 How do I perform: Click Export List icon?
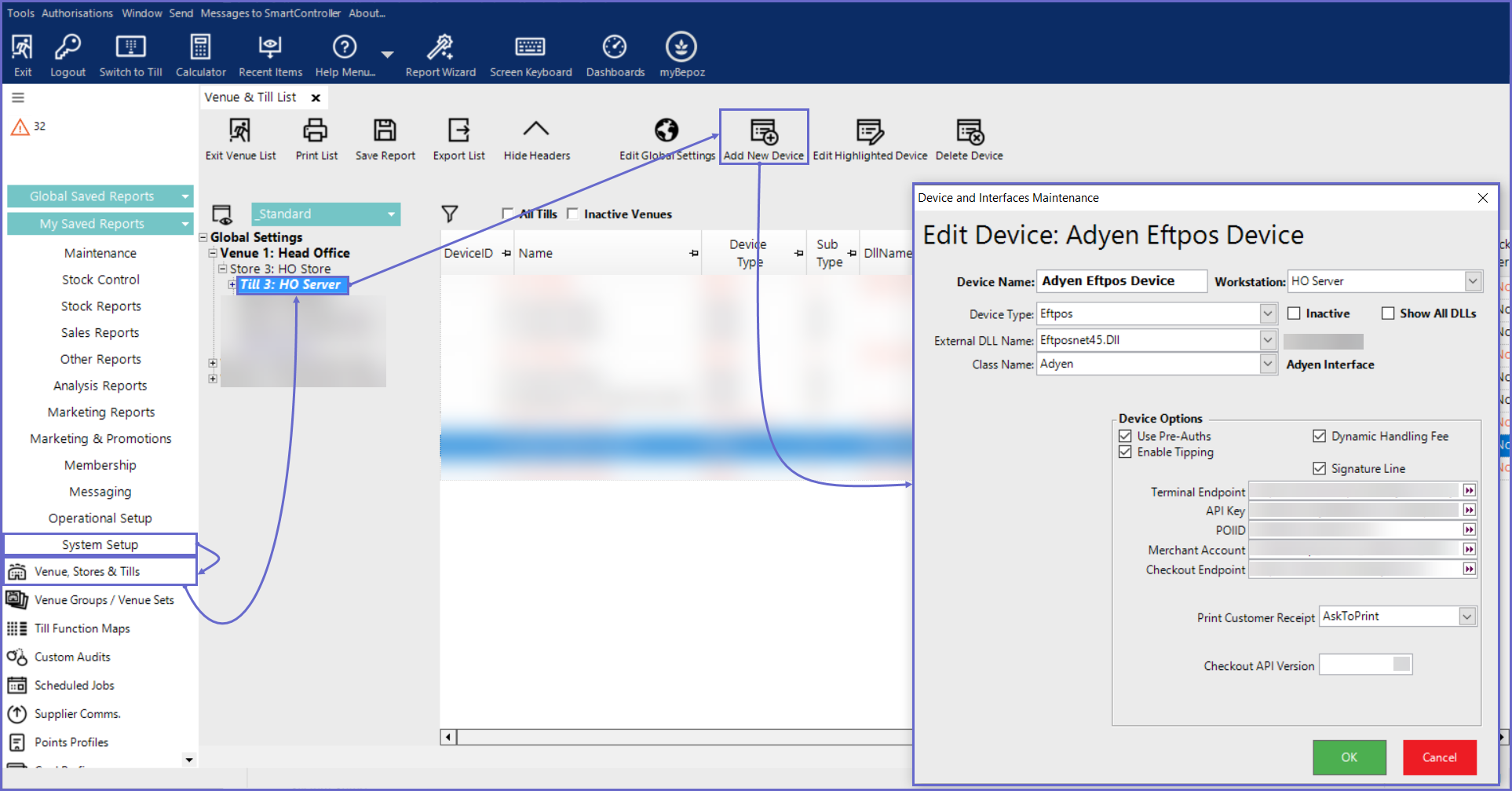[x=458, y=130]
